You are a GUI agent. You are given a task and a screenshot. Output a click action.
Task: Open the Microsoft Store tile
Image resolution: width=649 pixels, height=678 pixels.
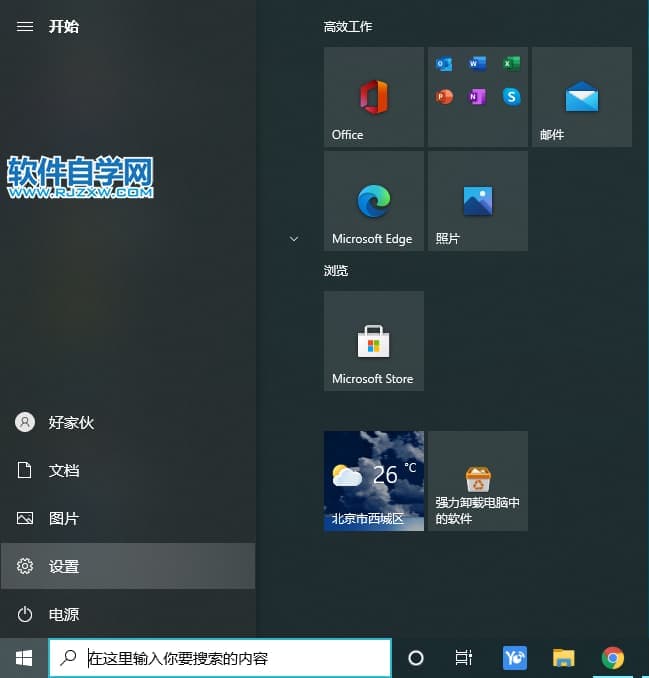coord(374,341)
